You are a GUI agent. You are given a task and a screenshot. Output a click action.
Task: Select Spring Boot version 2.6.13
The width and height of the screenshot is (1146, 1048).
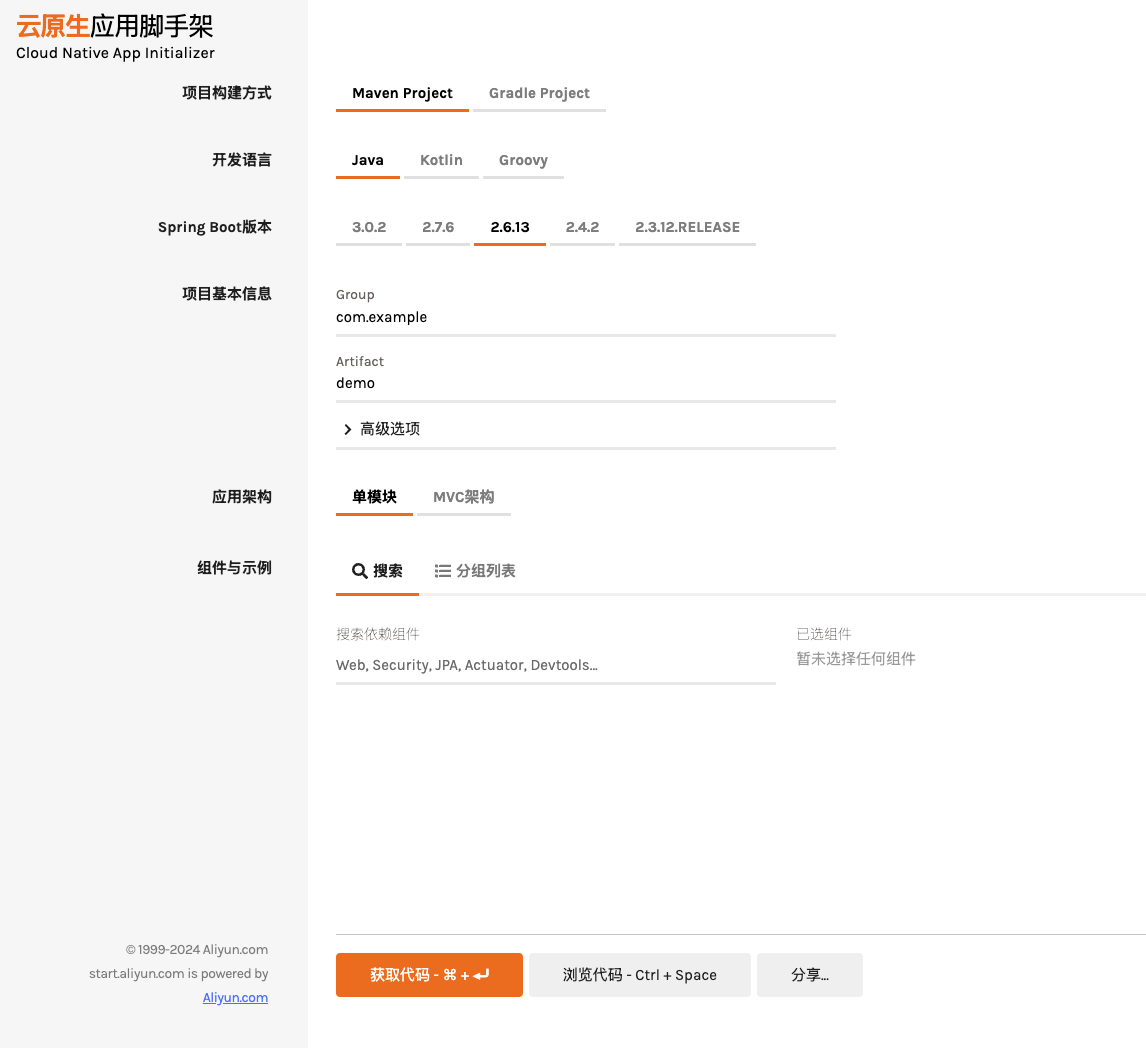[510, 227]
